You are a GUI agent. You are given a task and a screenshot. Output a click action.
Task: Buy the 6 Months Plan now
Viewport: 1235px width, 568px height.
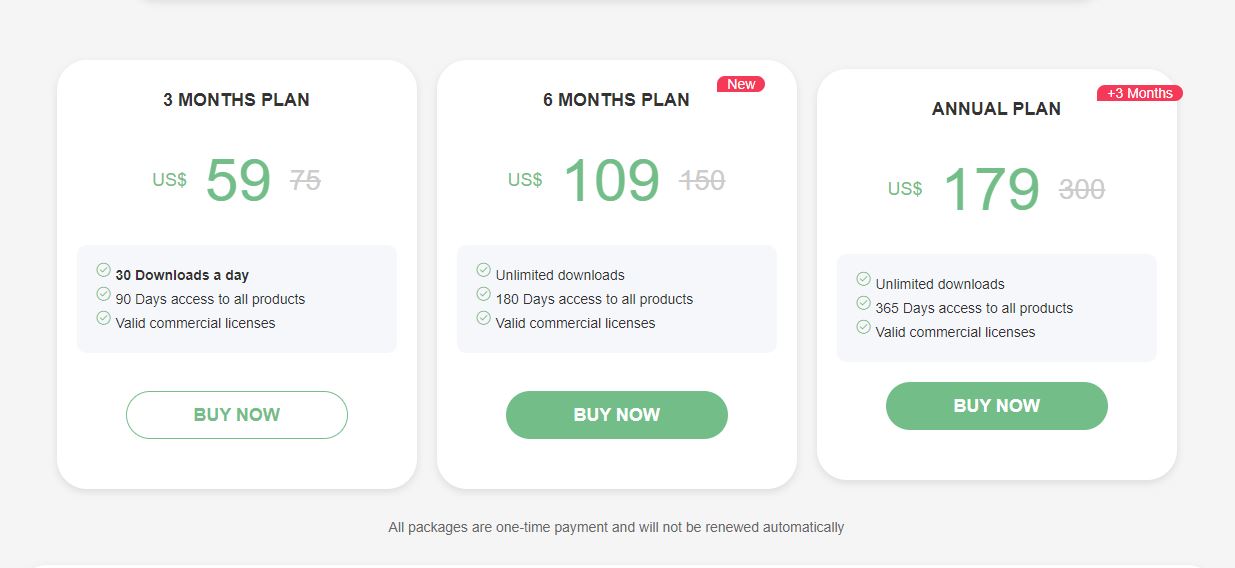point(617,415)
